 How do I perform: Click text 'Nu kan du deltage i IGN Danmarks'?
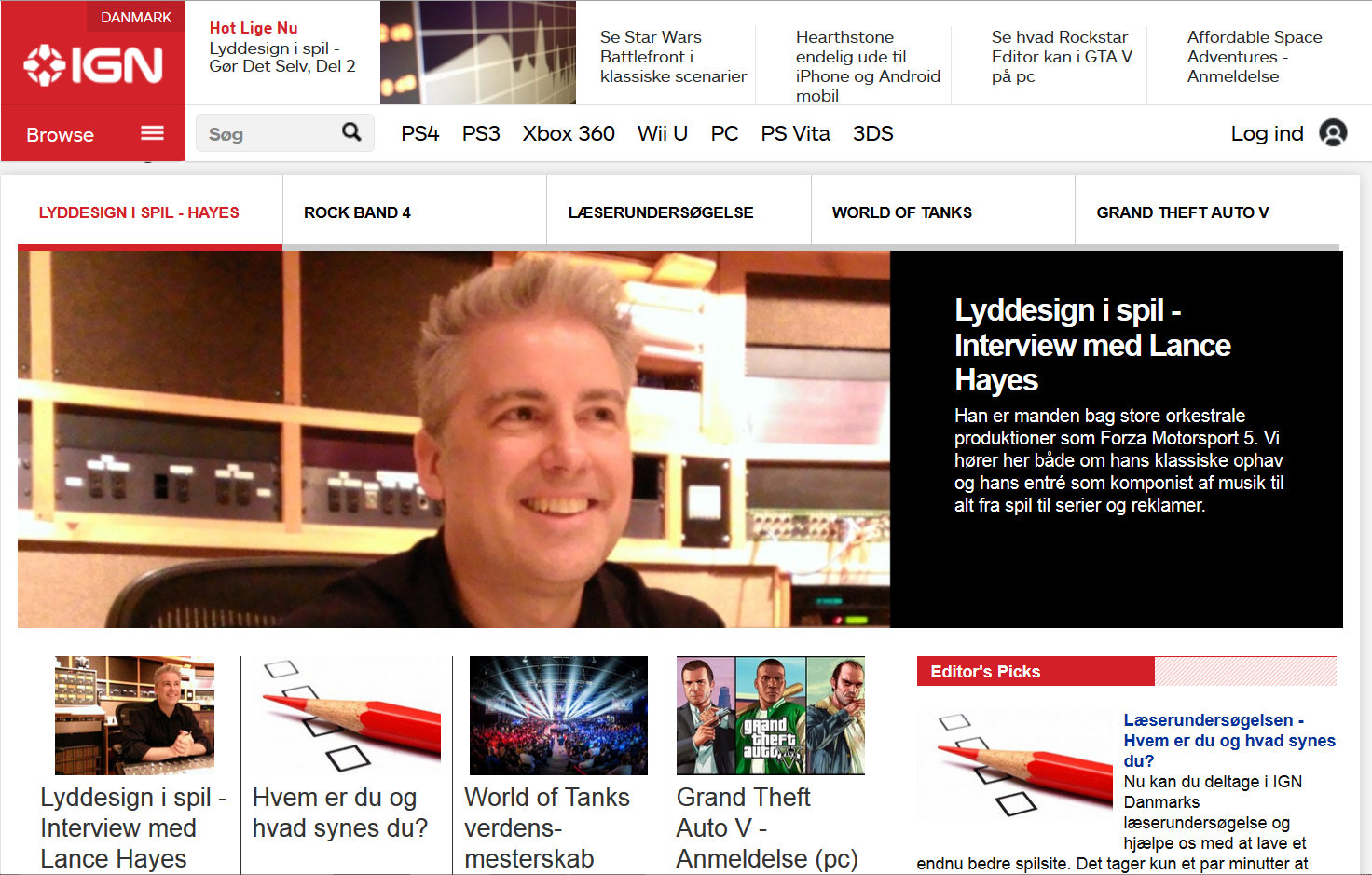click(1213, 792)
